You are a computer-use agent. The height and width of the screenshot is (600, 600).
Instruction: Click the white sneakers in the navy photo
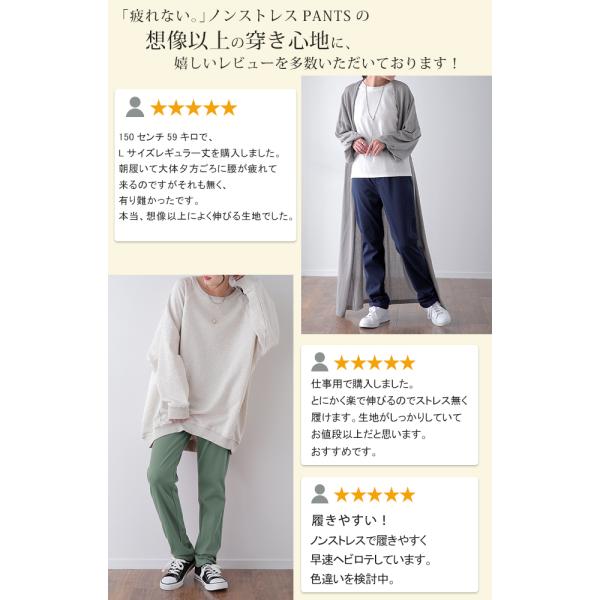pos(405,314)
